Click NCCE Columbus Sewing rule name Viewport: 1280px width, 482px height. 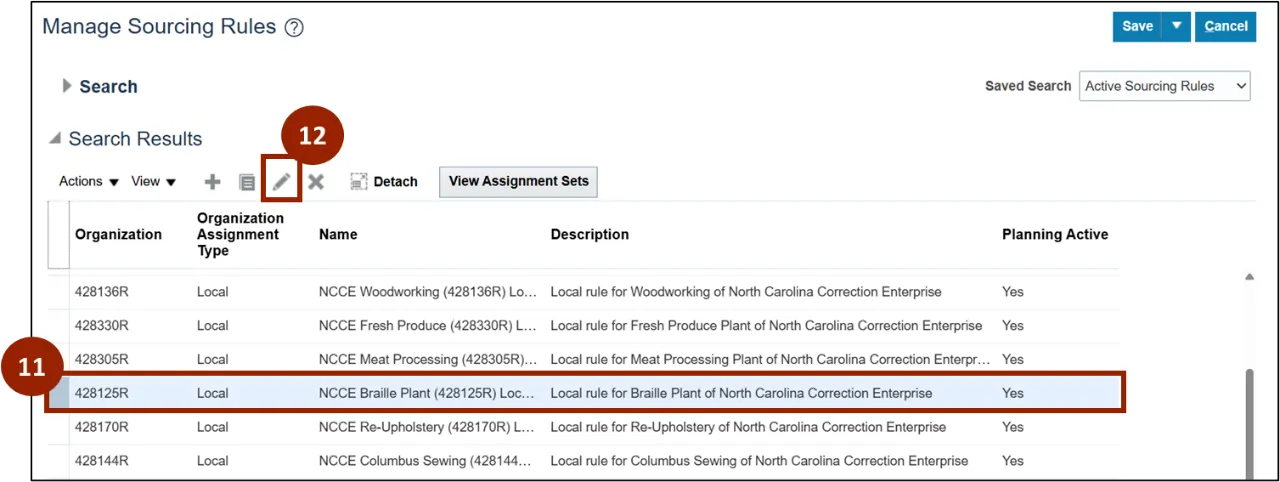pyautogui.click(x=426, y=461)
